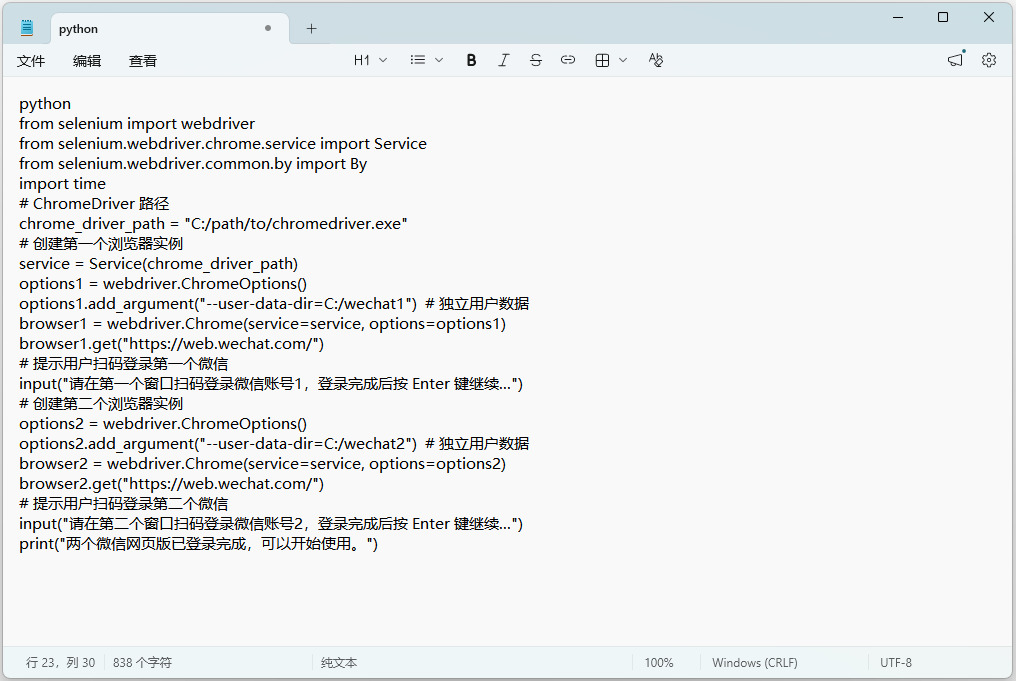
Task: Toggle bold formatting
Action: 471,60
